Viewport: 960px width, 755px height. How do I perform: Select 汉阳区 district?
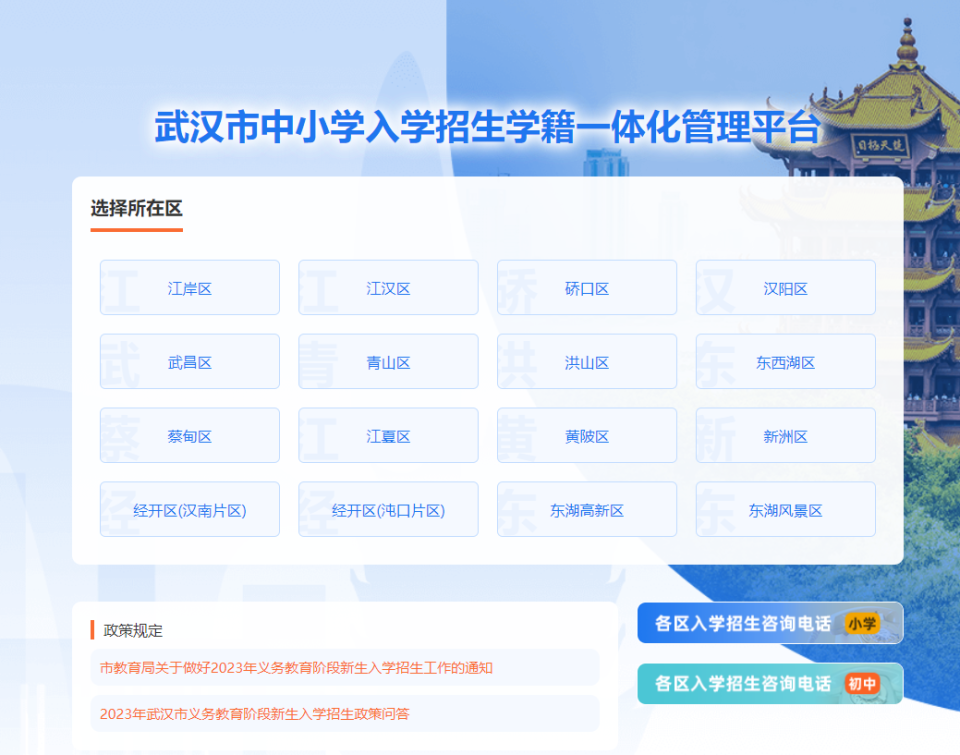pos(785,288)
